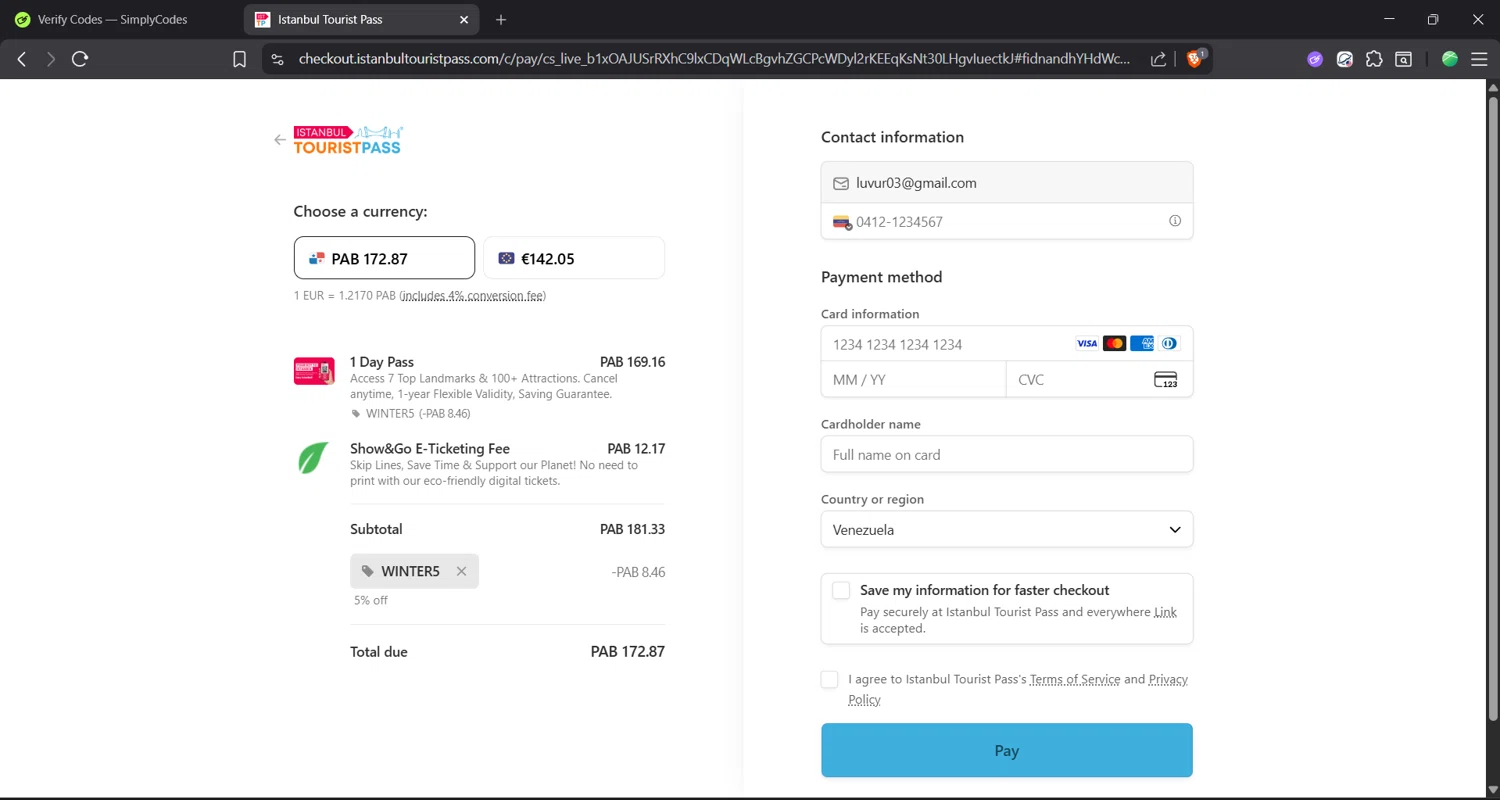Image resolution: width=1500 pixels, height=800 pixels.
Task: Click the WINTER5 coupon tag under Subtotal
Action: [414, 571]
